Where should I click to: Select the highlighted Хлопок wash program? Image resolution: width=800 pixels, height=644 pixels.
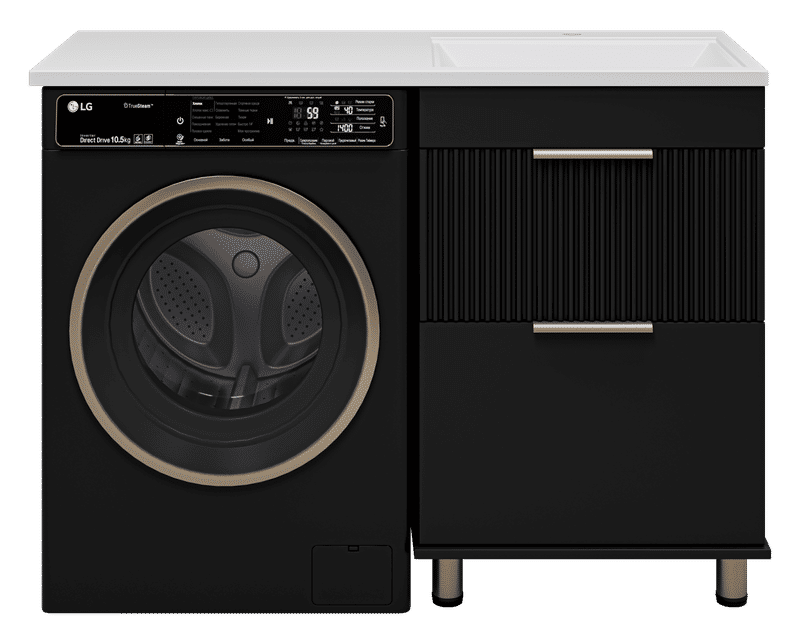197,104
